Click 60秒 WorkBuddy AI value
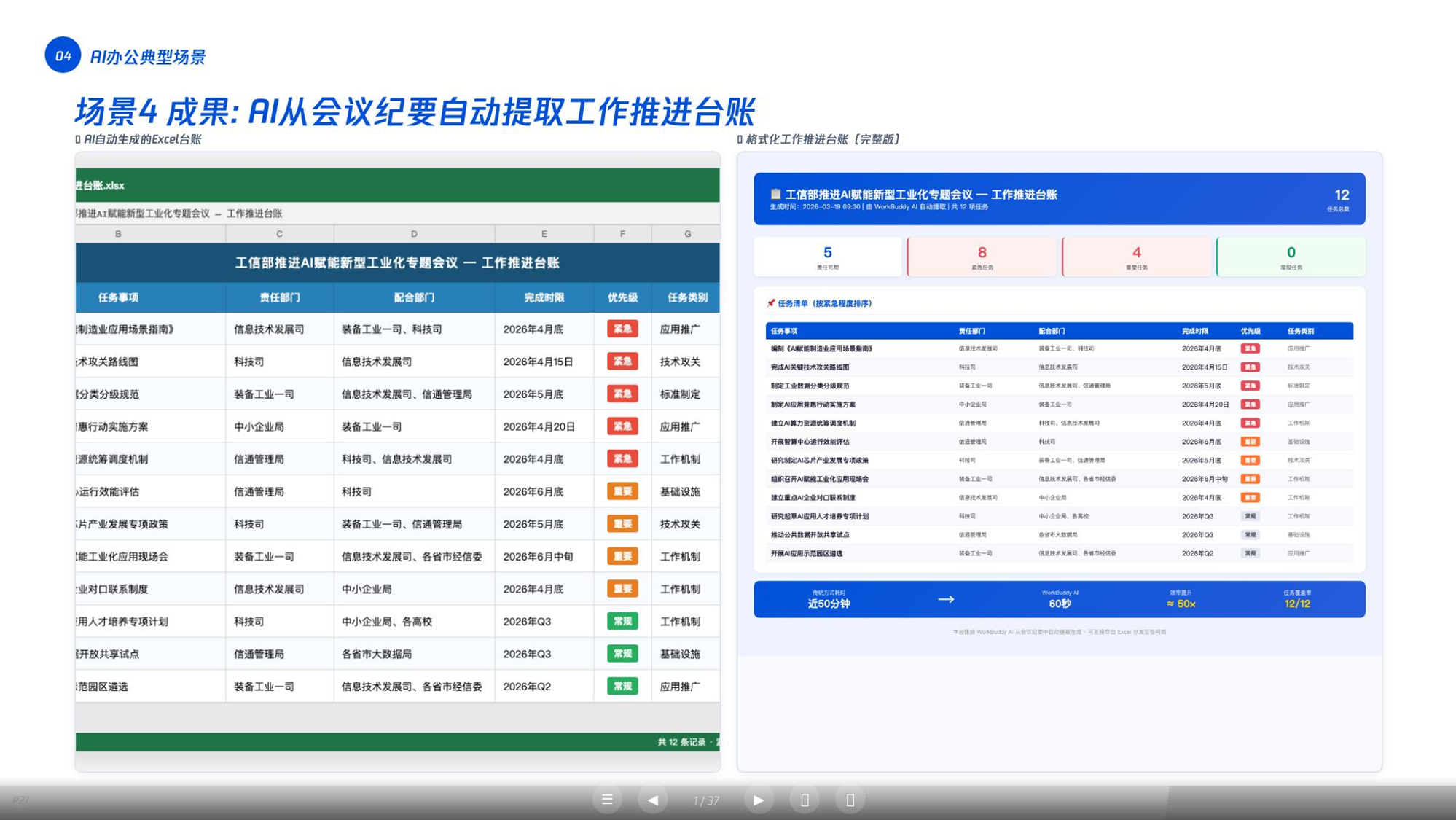The width and height of the screenshot is (1456, 820). click(x=1060, y=604)
